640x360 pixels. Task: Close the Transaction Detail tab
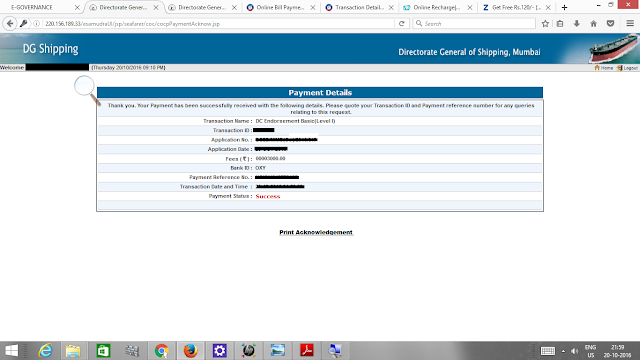coord(391,7)
